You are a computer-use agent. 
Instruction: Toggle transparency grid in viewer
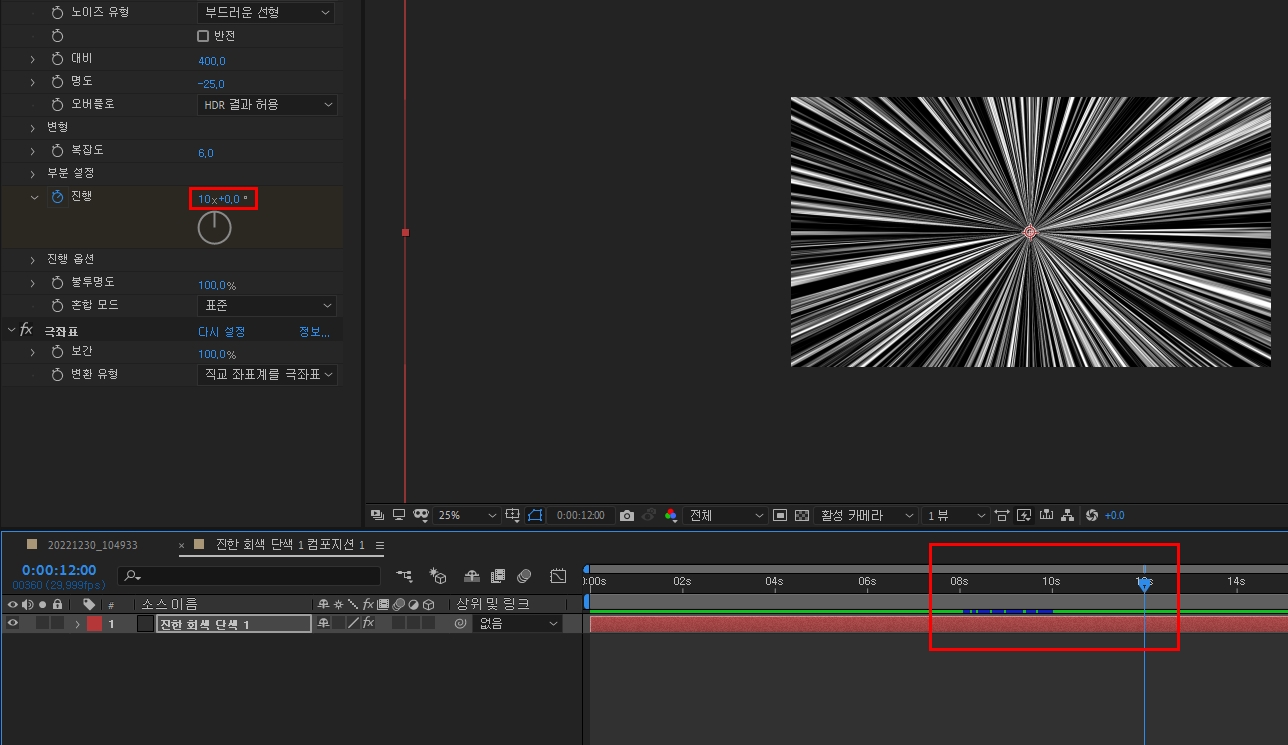tap(801, 515)
